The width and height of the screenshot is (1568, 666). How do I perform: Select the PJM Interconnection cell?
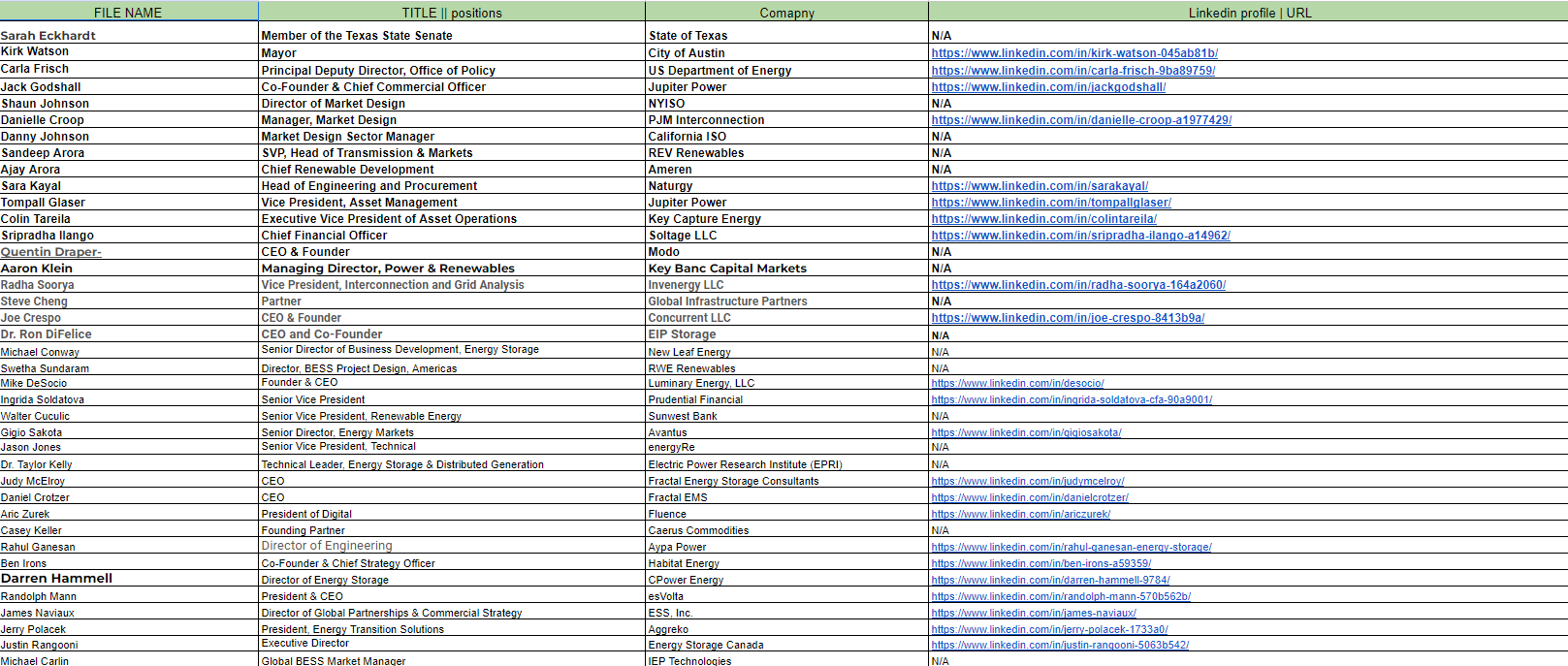(786, 120)
